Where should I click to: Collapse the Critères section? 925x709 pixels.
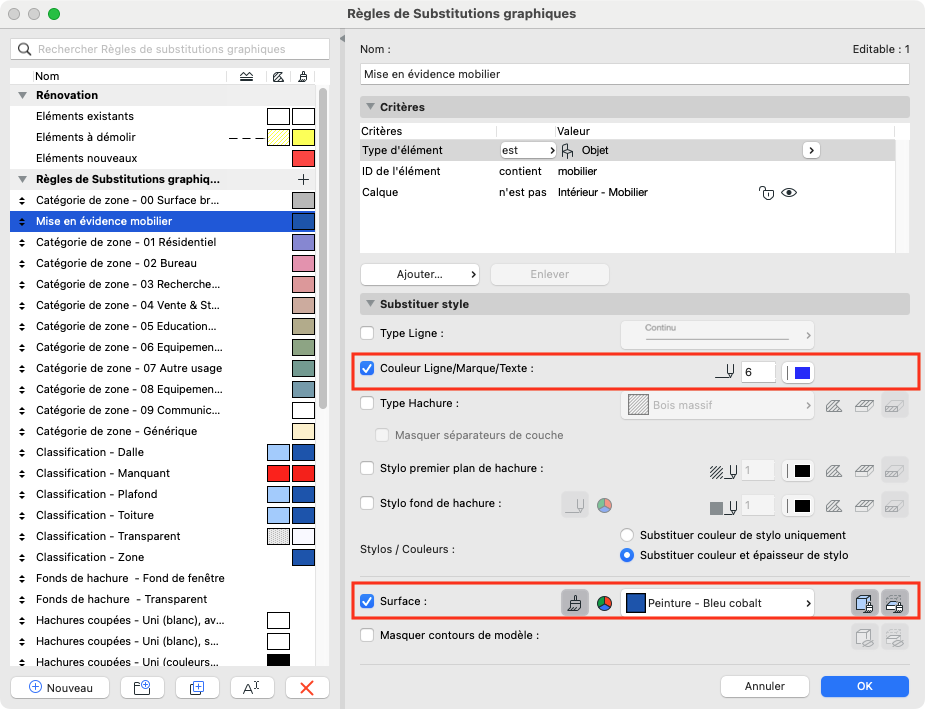(x=370, y=107)
